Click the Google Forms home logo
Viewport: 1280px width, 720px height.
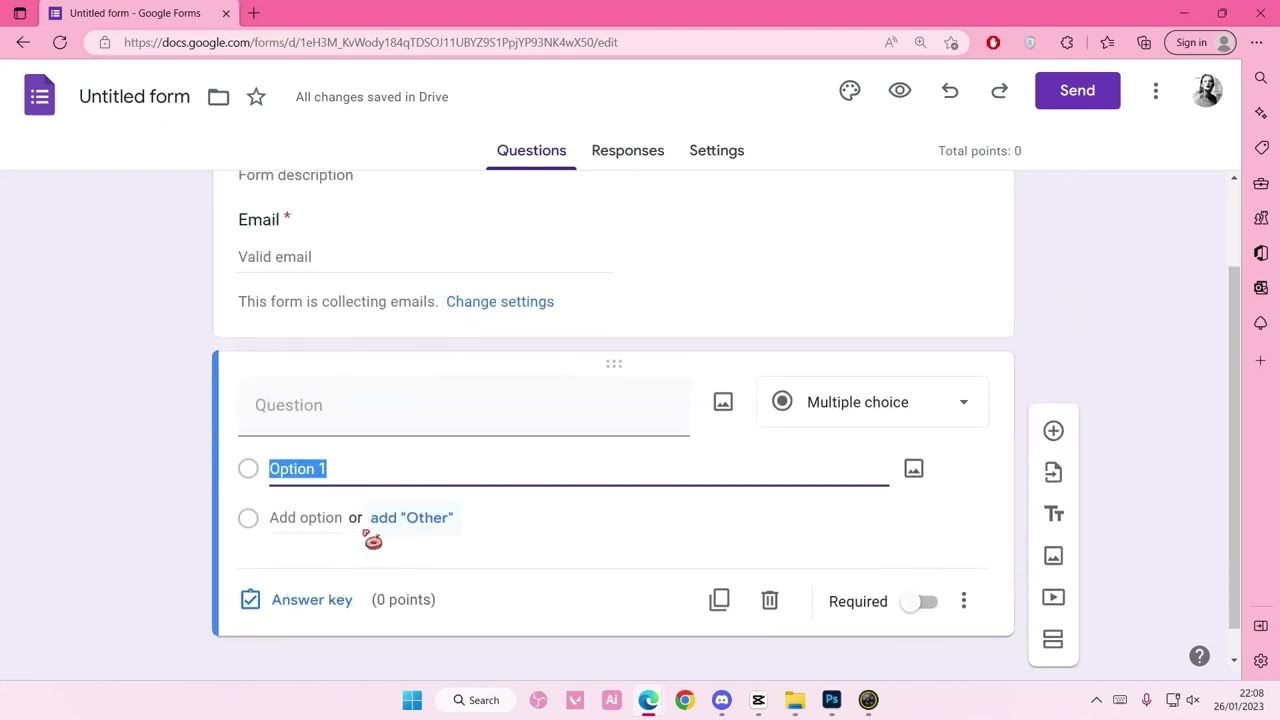[x=40, y=96]
